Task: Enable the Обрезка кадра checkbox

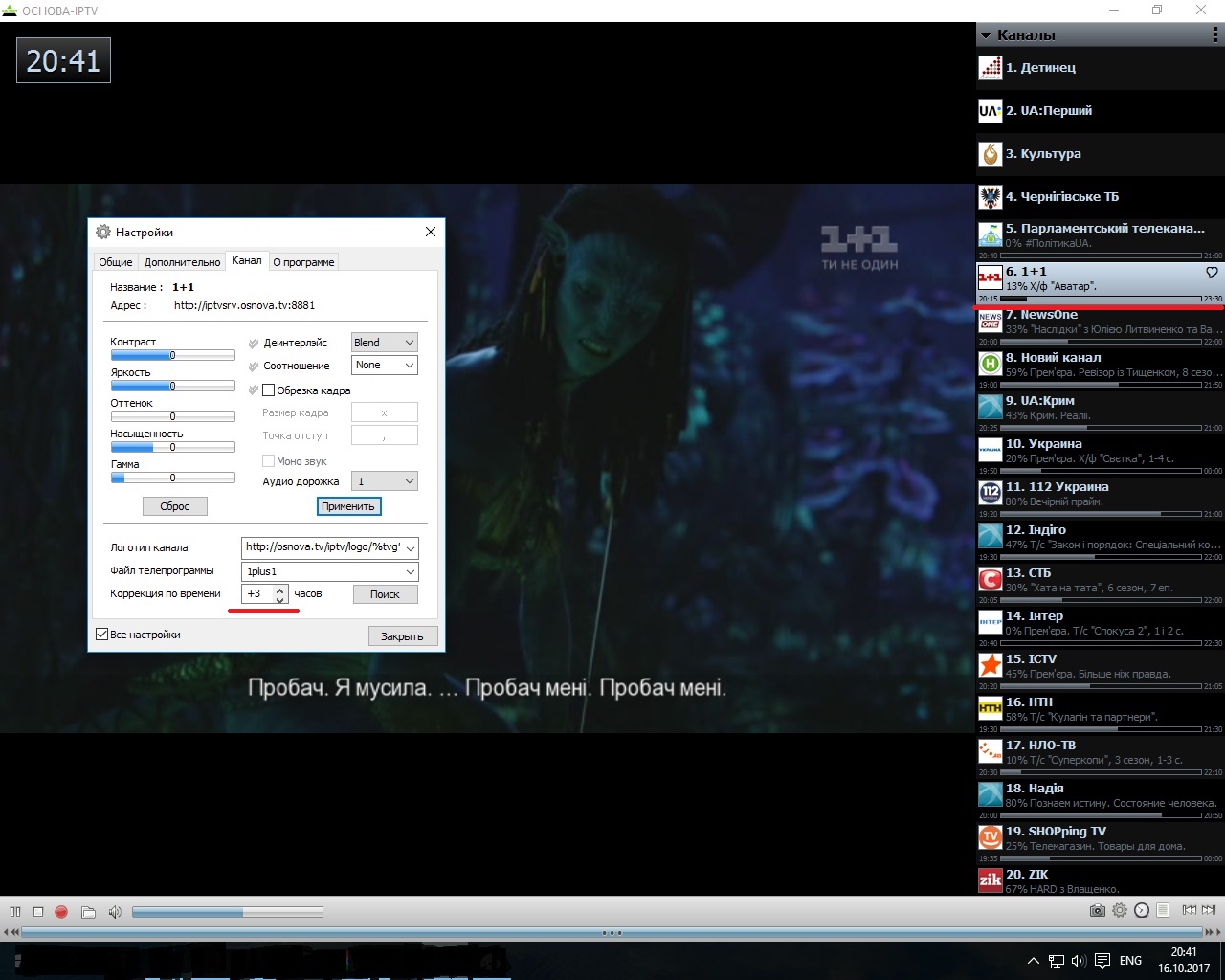Action: (269, 390)
